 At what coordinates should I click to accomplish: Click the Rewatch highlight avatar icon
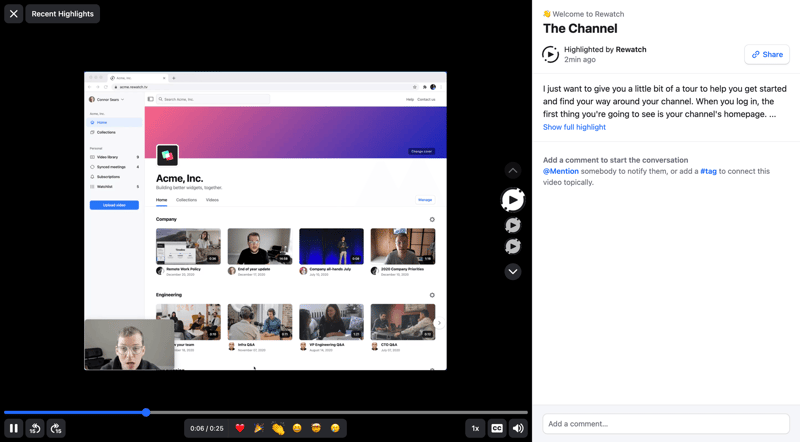pos(550,54)
